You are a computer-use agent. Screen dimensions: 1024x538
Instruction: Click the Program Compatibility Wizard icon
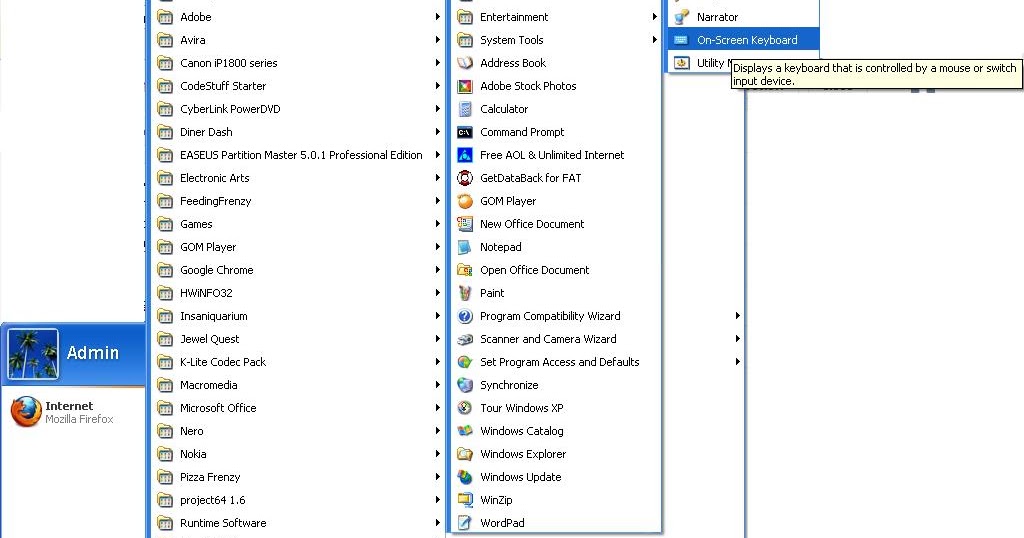pos(464,316)
